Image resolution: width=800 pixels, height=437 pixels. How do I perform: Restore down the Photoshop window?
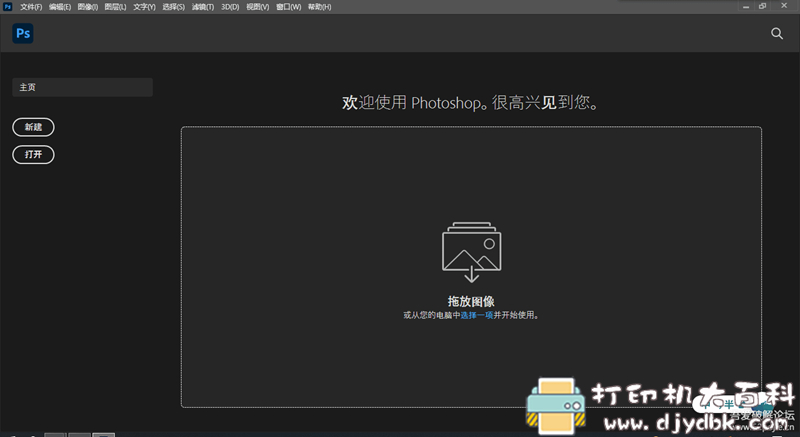[x=762, y=6]
